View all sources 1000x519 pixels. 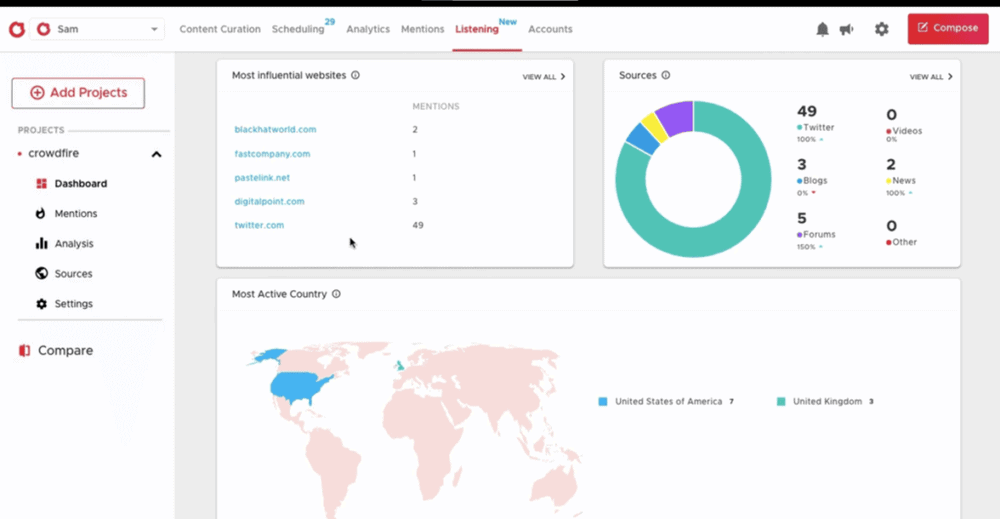pyautogui.click(x=930, y=77)
